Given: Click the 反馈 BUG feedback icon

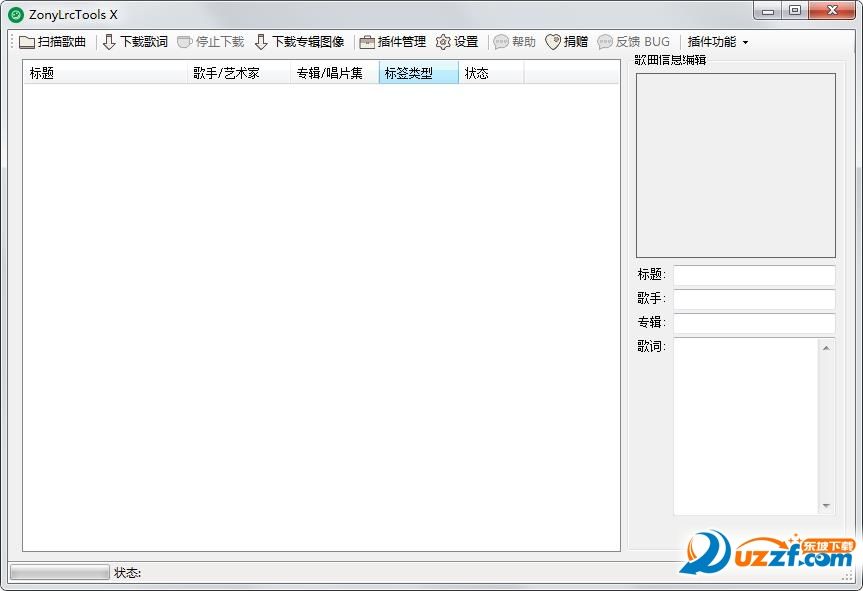Looking at the screenshot, I should point(604,41).
